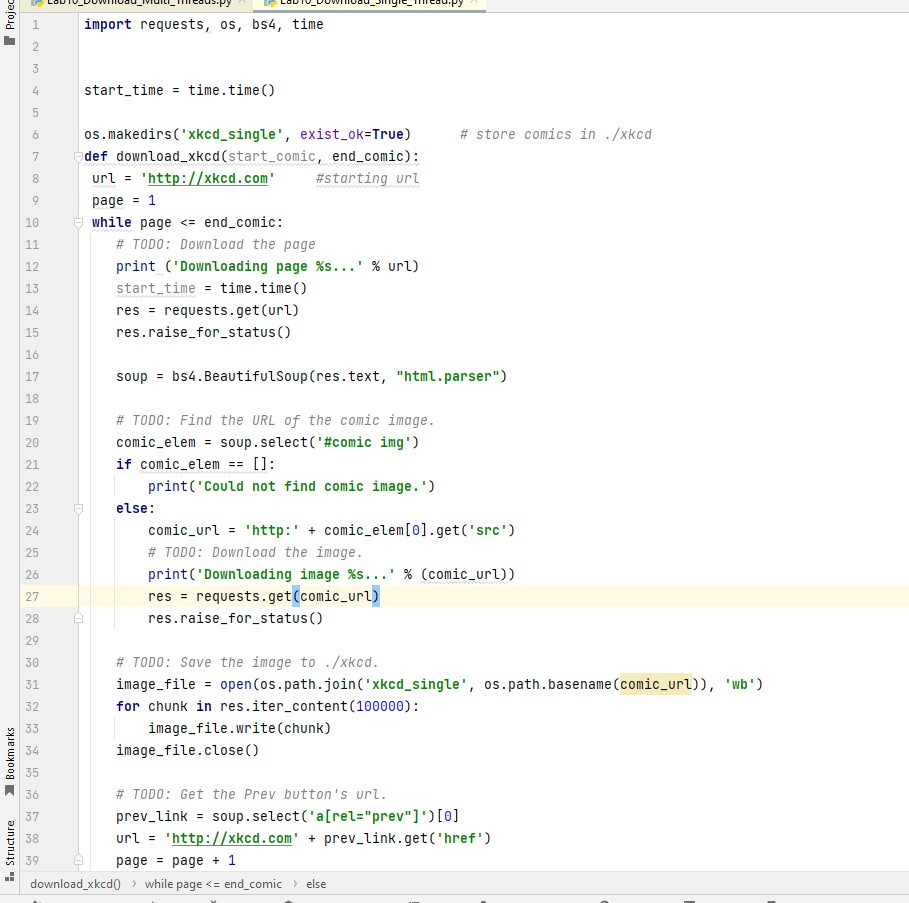Click line number 27 in the gutter
Image resolution: width=909 pixels, height=903 pixels.
[x=32, y=596]
